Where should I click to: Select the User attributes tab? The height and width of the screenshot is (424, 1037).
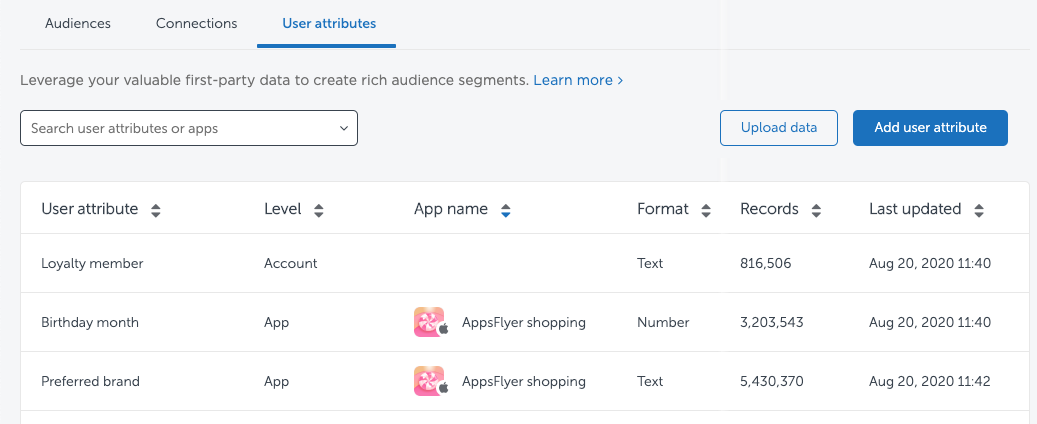click(x=329, y=23)
